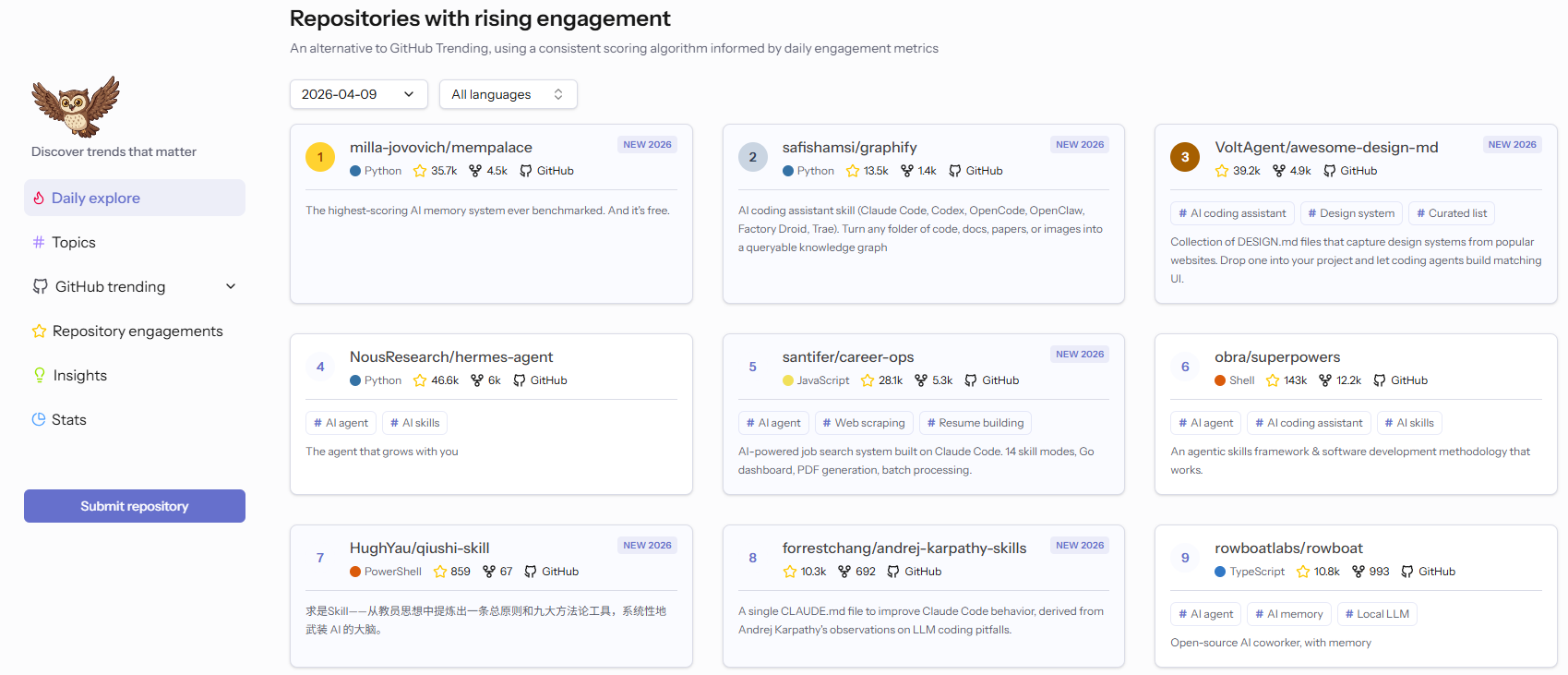Click AI coding assistant tag on superpowers
1568x675 pixels.
[x=1309, y=423]
